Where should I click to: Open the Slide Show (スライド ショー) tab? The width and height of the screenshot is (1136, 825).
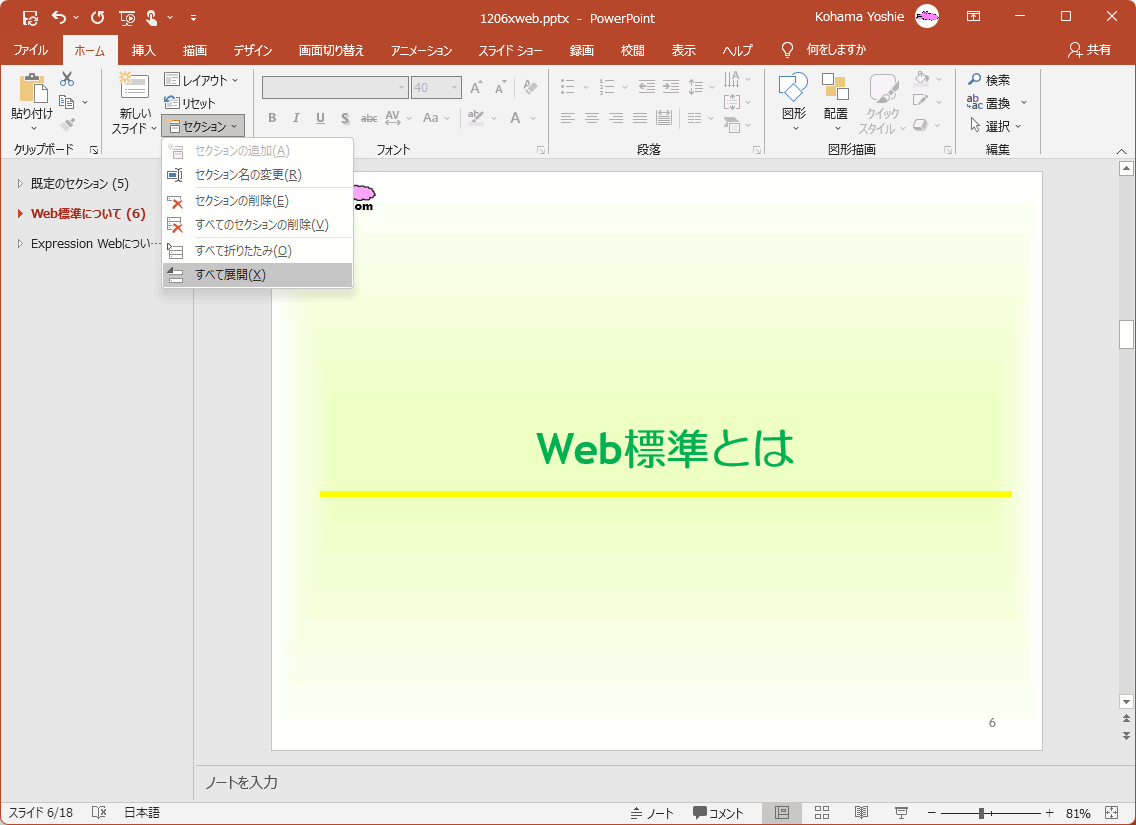(x=511, y=50)
